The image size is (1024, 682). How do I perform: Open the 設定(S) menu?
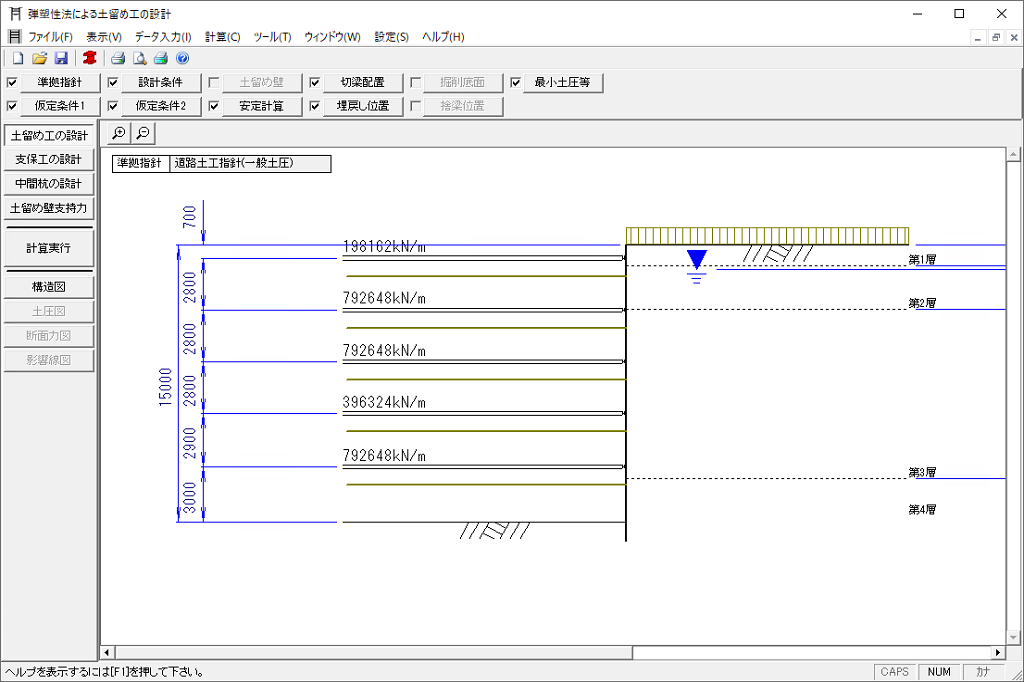[x=391, y=37]
